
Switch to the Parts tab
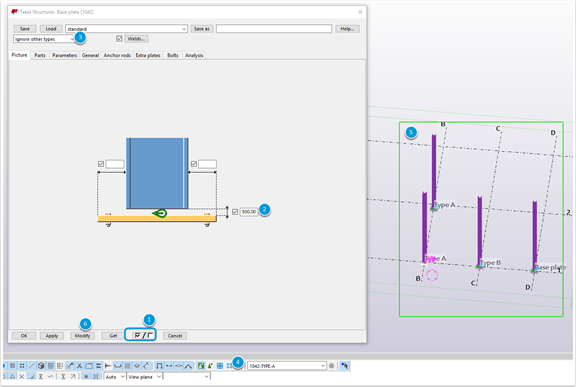[x=40, y=55]
